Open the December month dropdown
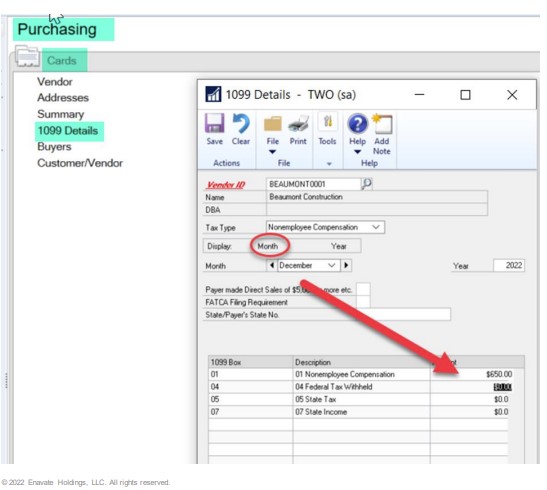Image resolution: width=547 pixels, height=490 pixels. [331, 265]
